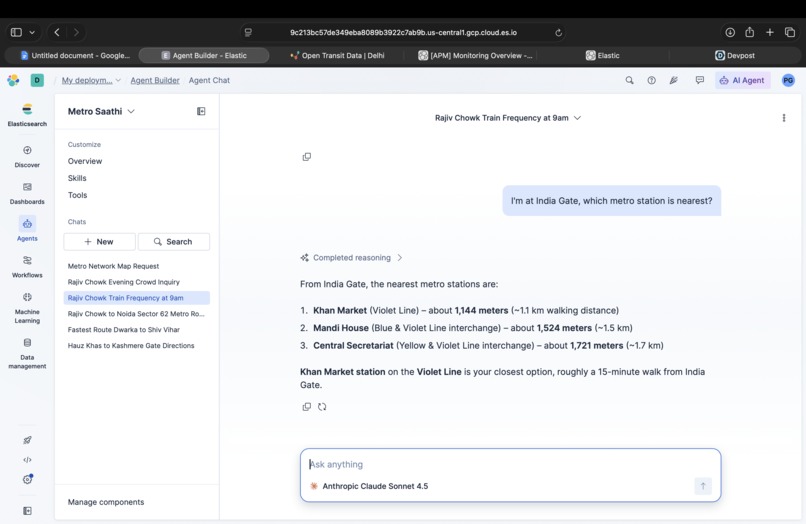
Task: Open Rajiv Chowk to Noida Sector 62 chat
Action: pyautogui.click(x=136, y=314)
